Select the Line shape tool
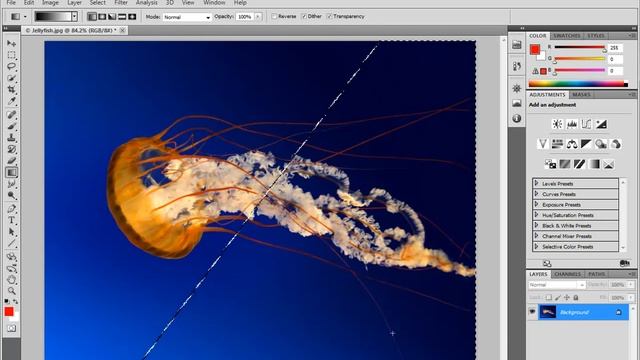 pyautogui.click(x=11, y=244)
